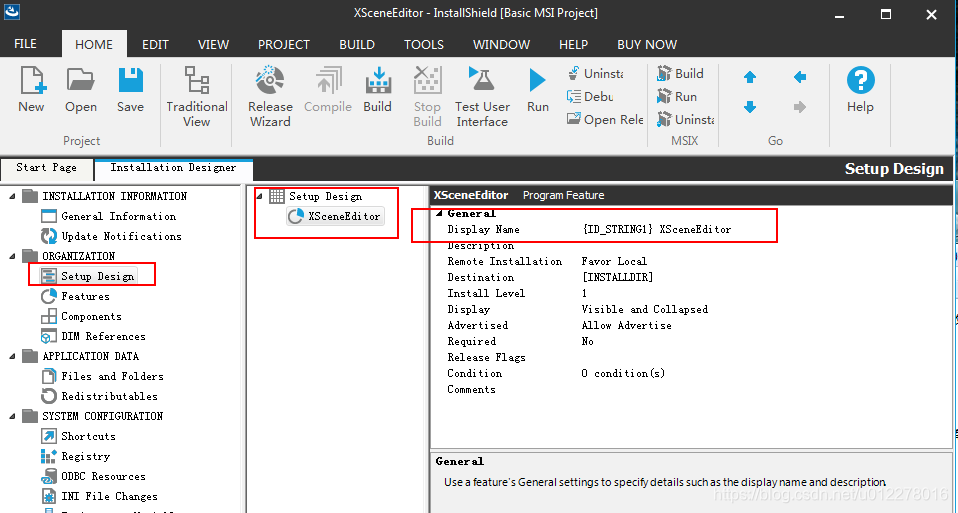Collapse the APPLICATION DATA node
This screenshot has width=958, height=513.
12,356
